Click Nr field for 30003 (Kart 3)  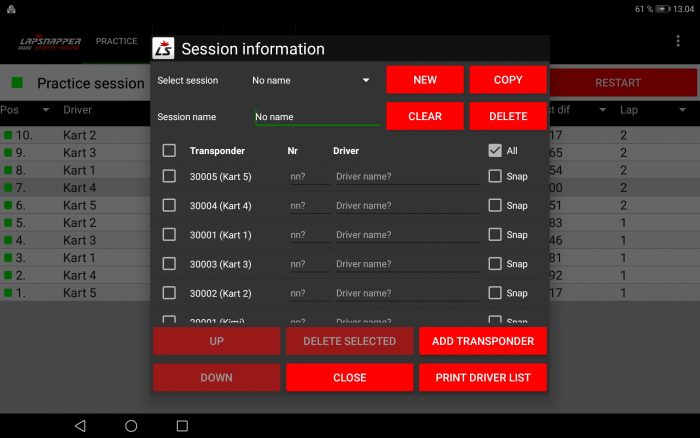pos(309,264)
